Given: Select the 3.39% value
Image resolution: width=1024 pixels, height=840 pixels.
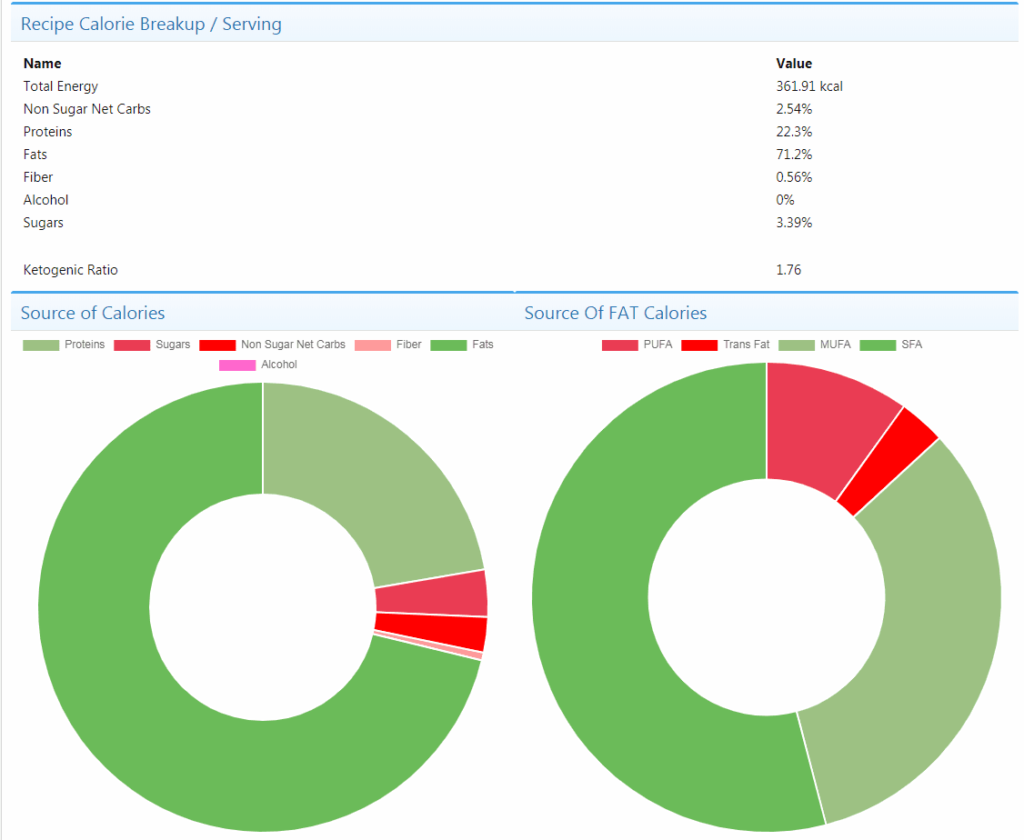Looking at the screenshot, I should coord(794,223).
